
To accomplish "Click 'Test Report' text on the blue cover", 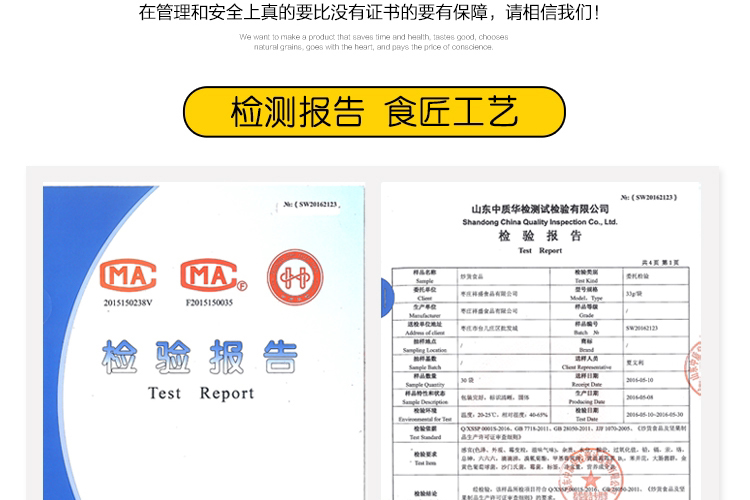I will [201, 393].
